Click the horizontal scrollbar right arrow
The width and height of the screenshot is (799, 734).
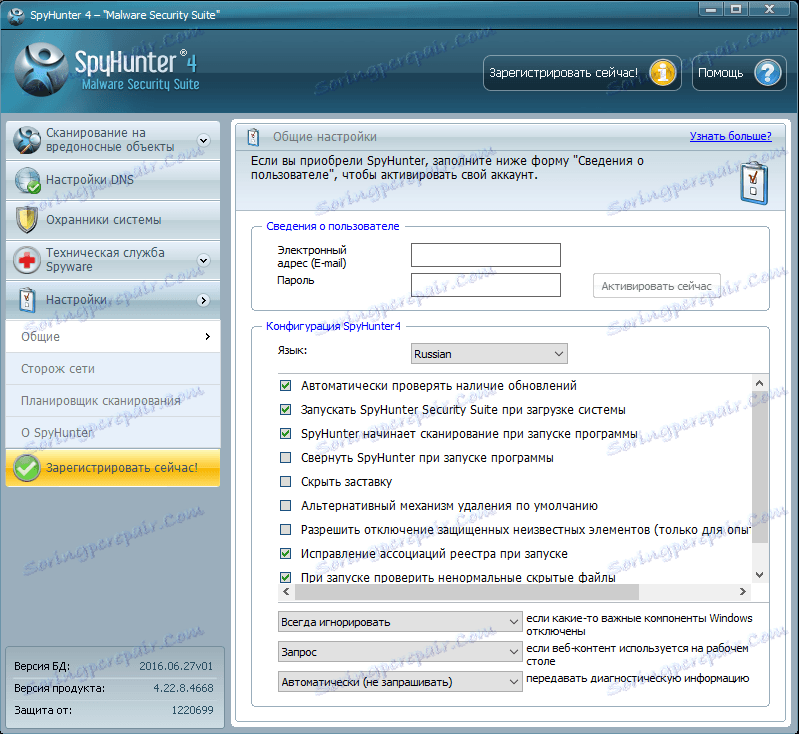742,592
